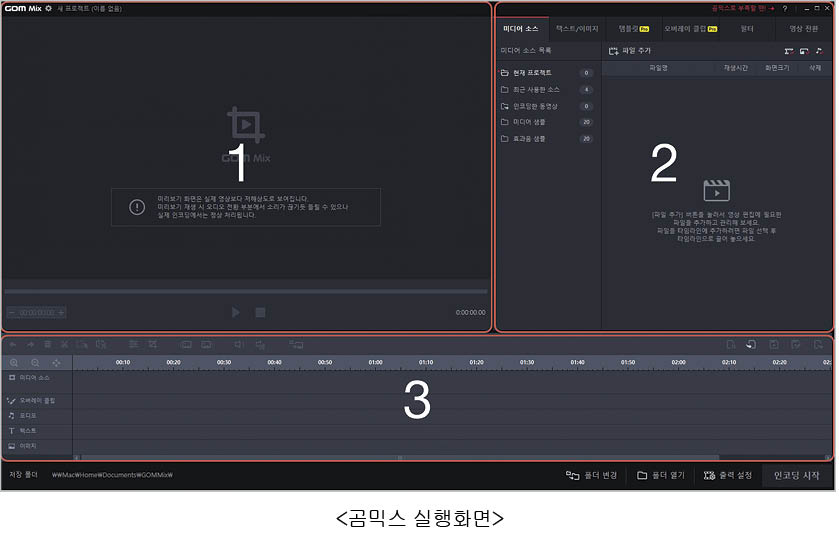Click the 폴더 변경 change folder button
839x536 pixels.
point(593,476)
